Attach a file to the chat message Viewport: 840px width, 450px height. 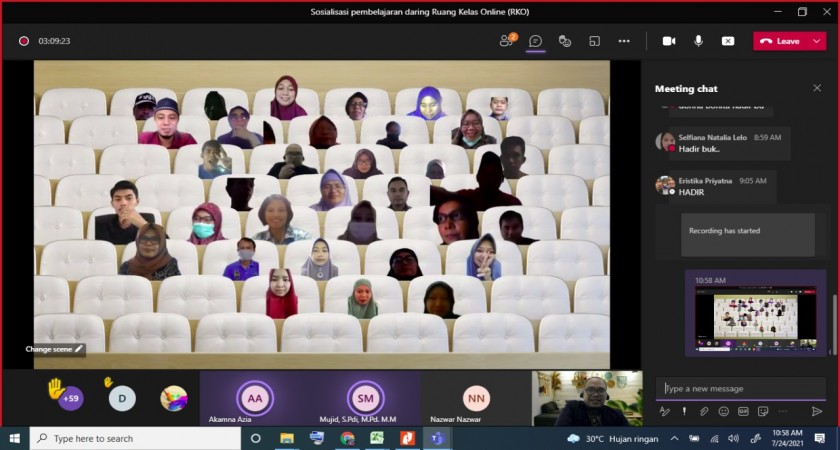click(704, 411)
